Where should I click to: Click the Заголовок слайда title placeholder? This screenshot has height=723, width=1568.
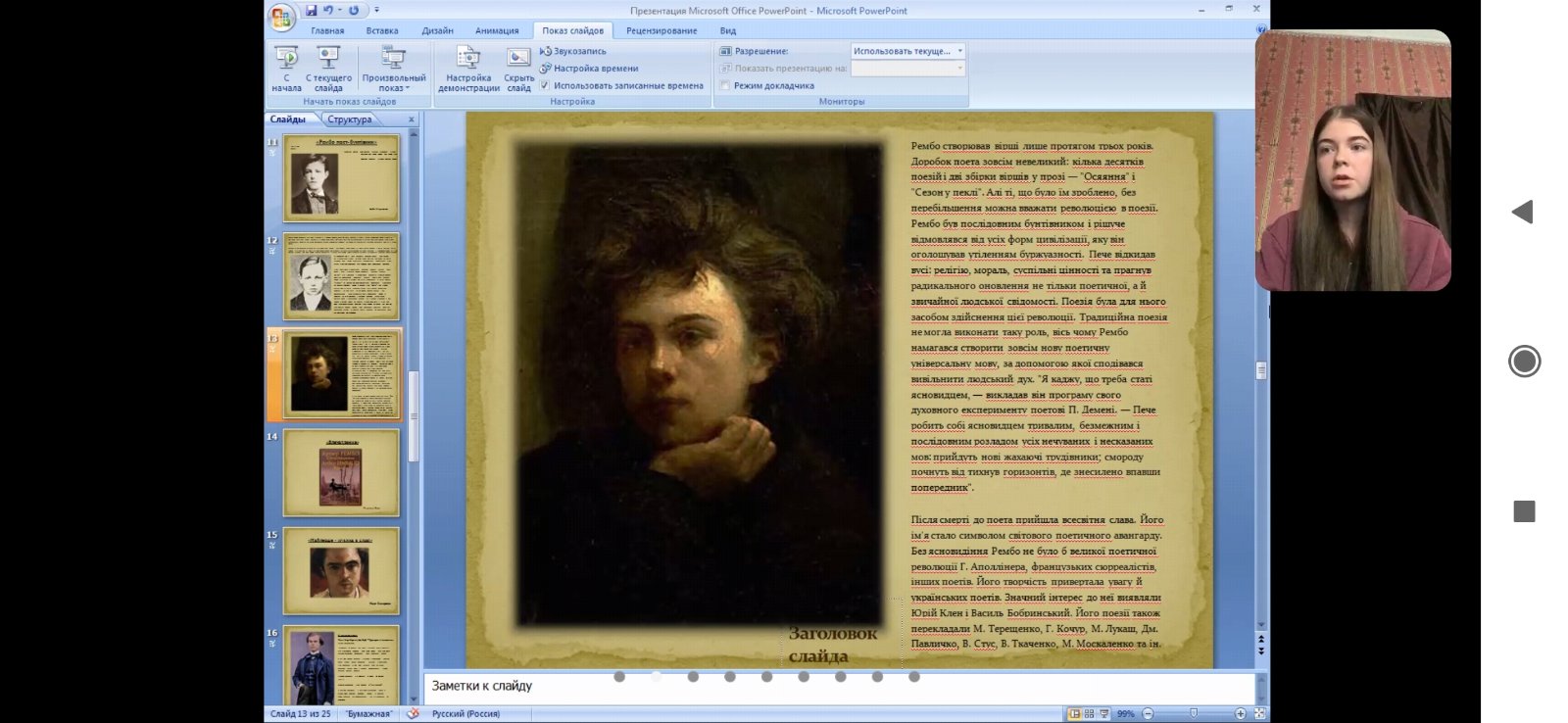pos(833,645)
